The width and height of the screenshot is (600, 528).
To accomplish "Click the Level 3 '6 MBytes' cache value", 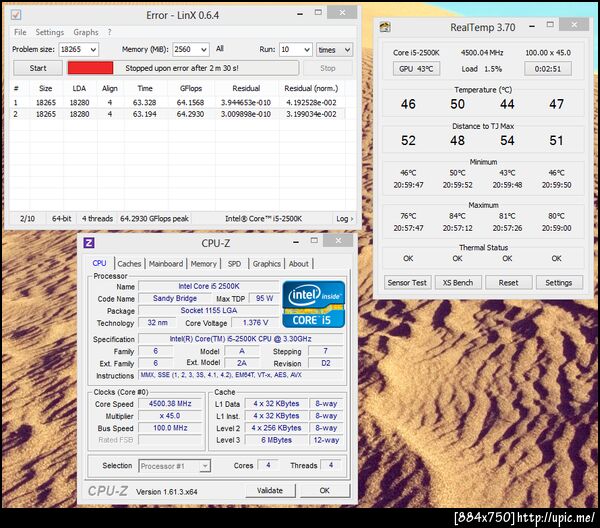I will (276, 440).
